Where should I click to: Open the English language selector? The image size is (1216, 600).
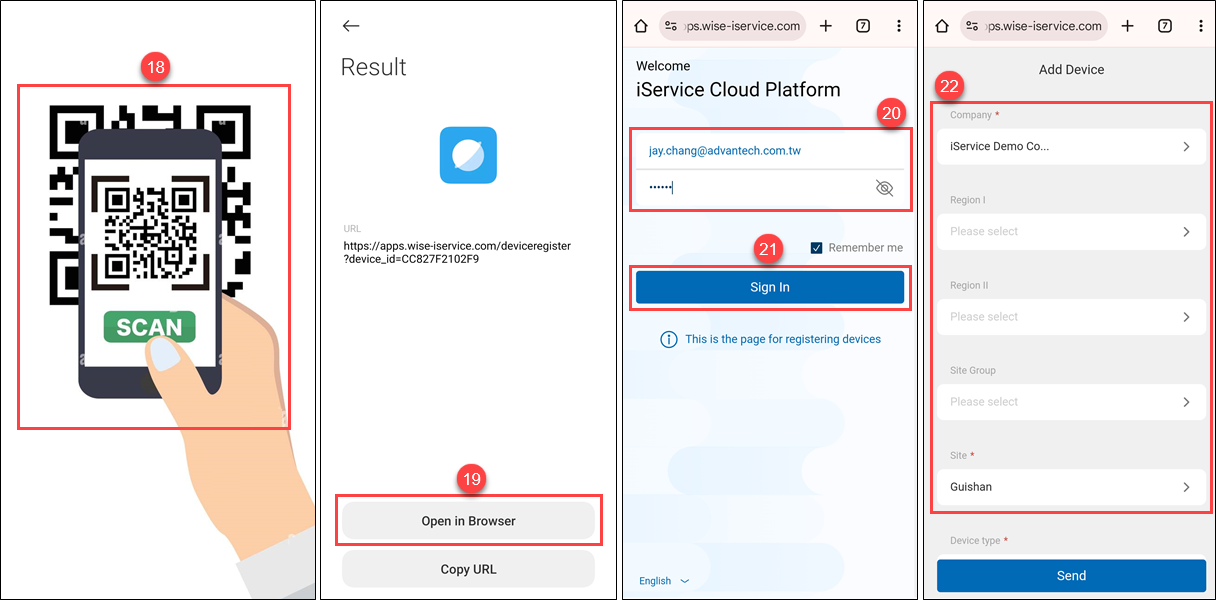coord(664,581)
